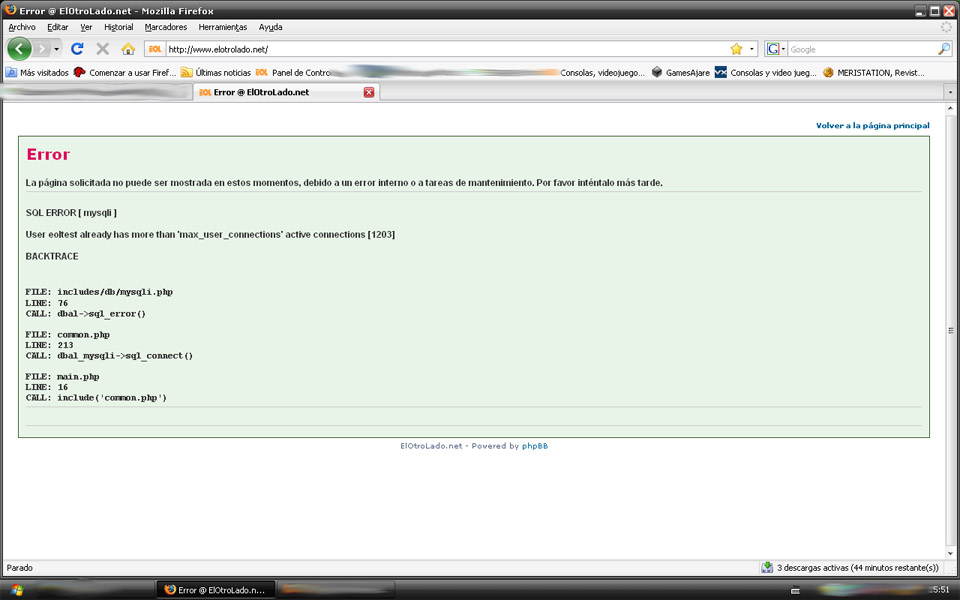The height and width of the screenshot is (600, 960).
Task: Click Volver a la página principal link
Action: [872, 126]
